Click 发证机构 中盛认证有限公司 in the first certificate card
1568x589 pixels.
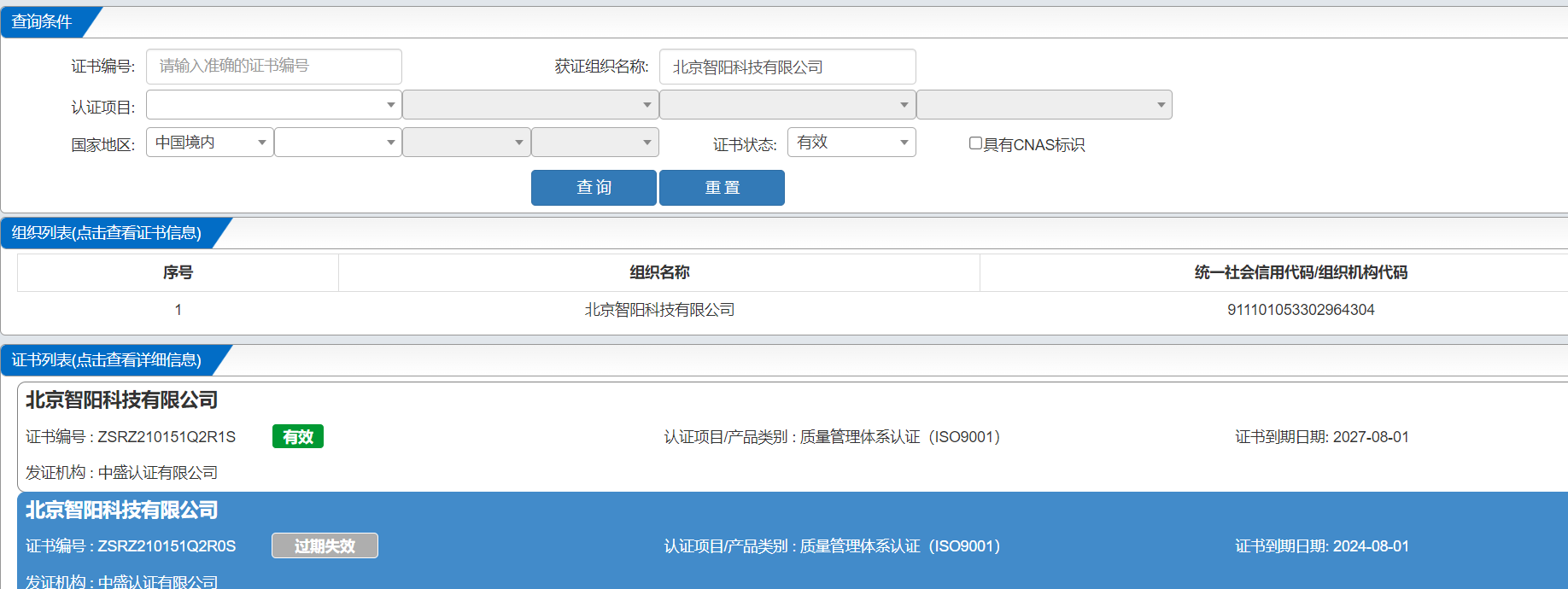(121, 473)
